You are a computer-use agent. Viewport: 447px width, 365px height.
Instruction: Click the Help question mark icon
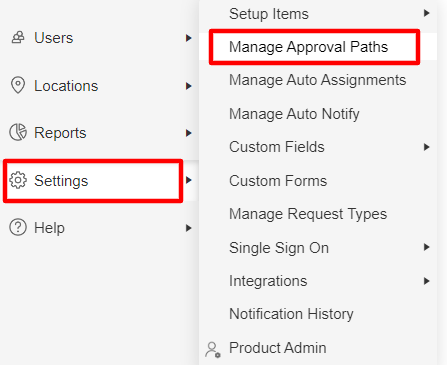[18, 228]
